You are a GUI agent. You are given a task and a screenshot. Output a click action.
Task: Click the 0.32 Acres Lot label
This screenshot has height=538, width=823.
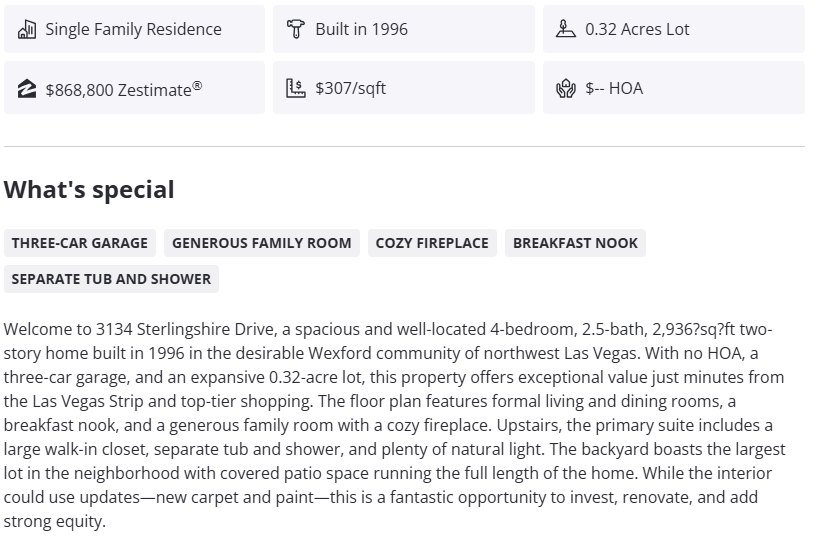tap(637, 29)
